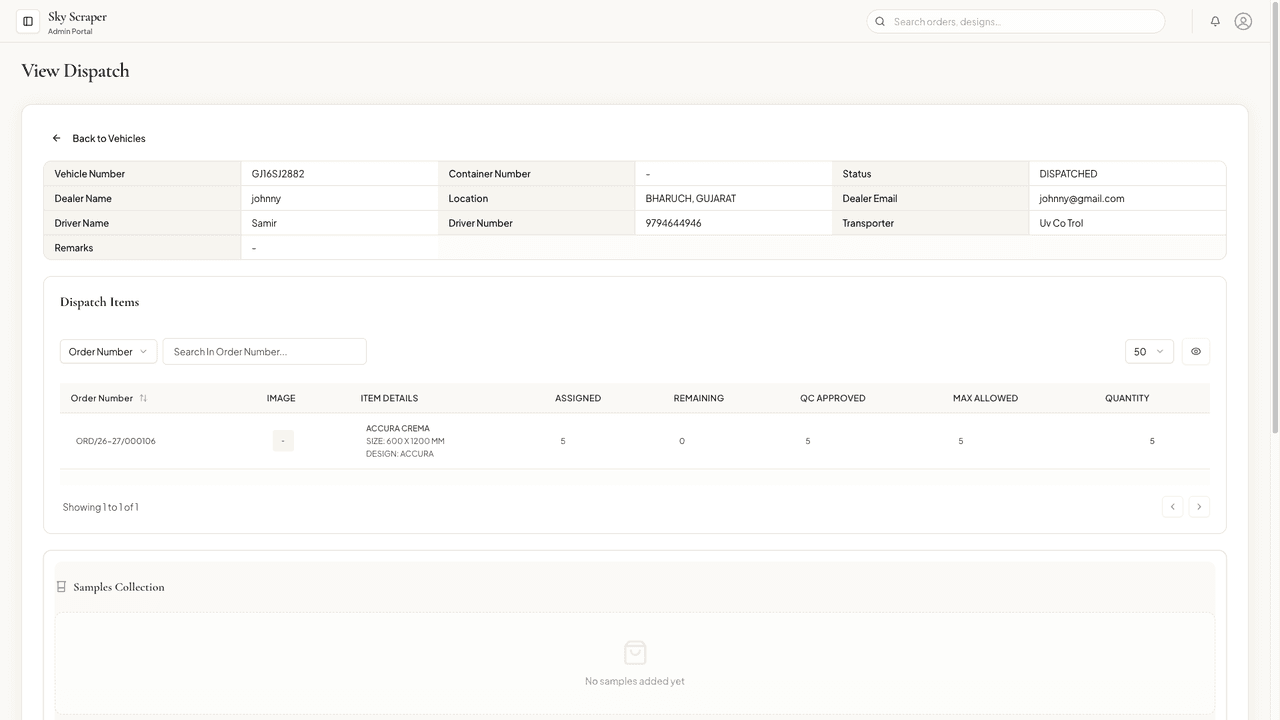Select order ORD/26-27/000106 cell
This screenshot has height=720, width=1280.
pos(116,441)
